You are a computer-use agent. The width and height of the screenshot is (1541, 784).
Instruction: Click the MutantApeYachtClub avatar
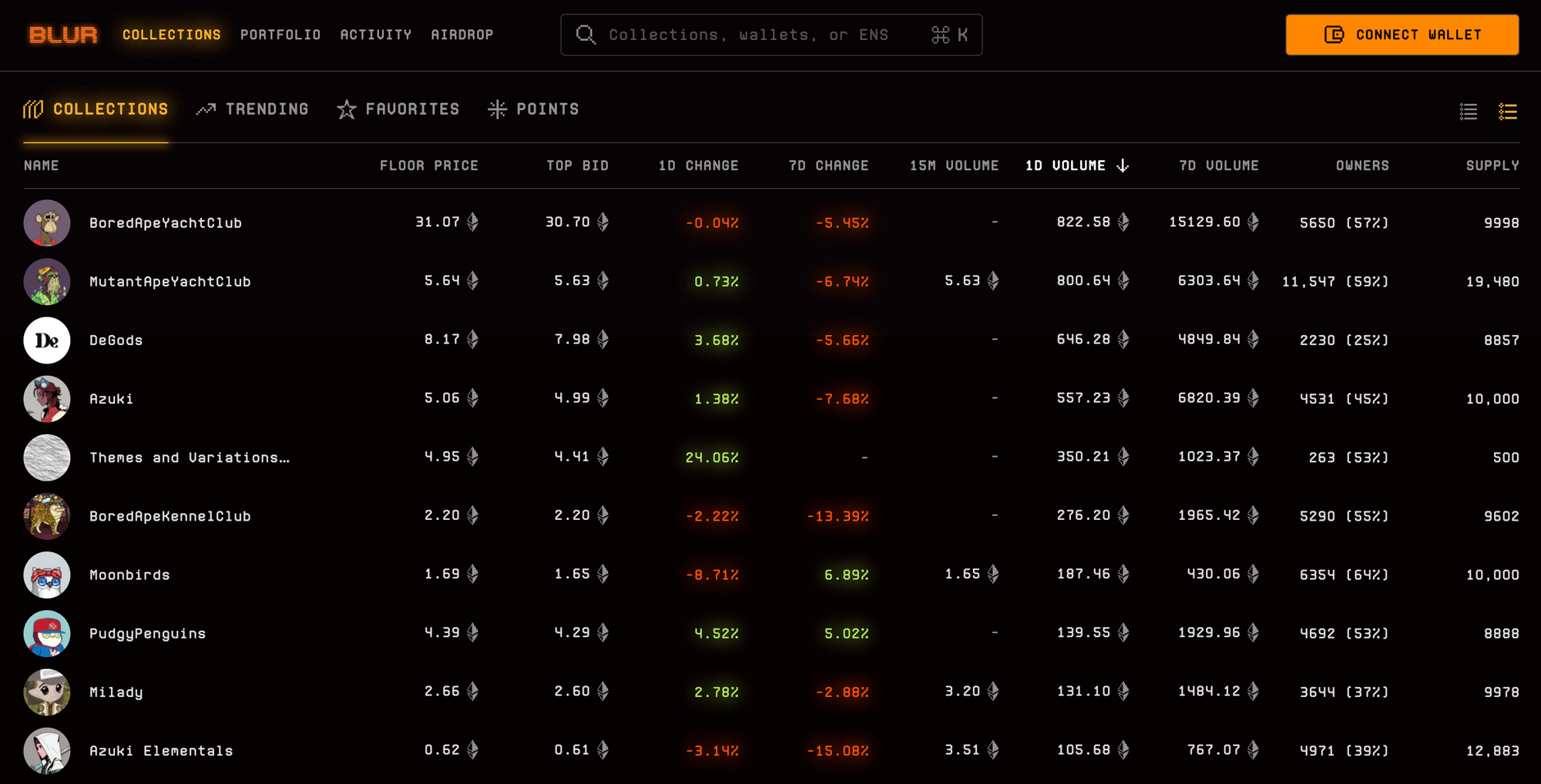47,282
